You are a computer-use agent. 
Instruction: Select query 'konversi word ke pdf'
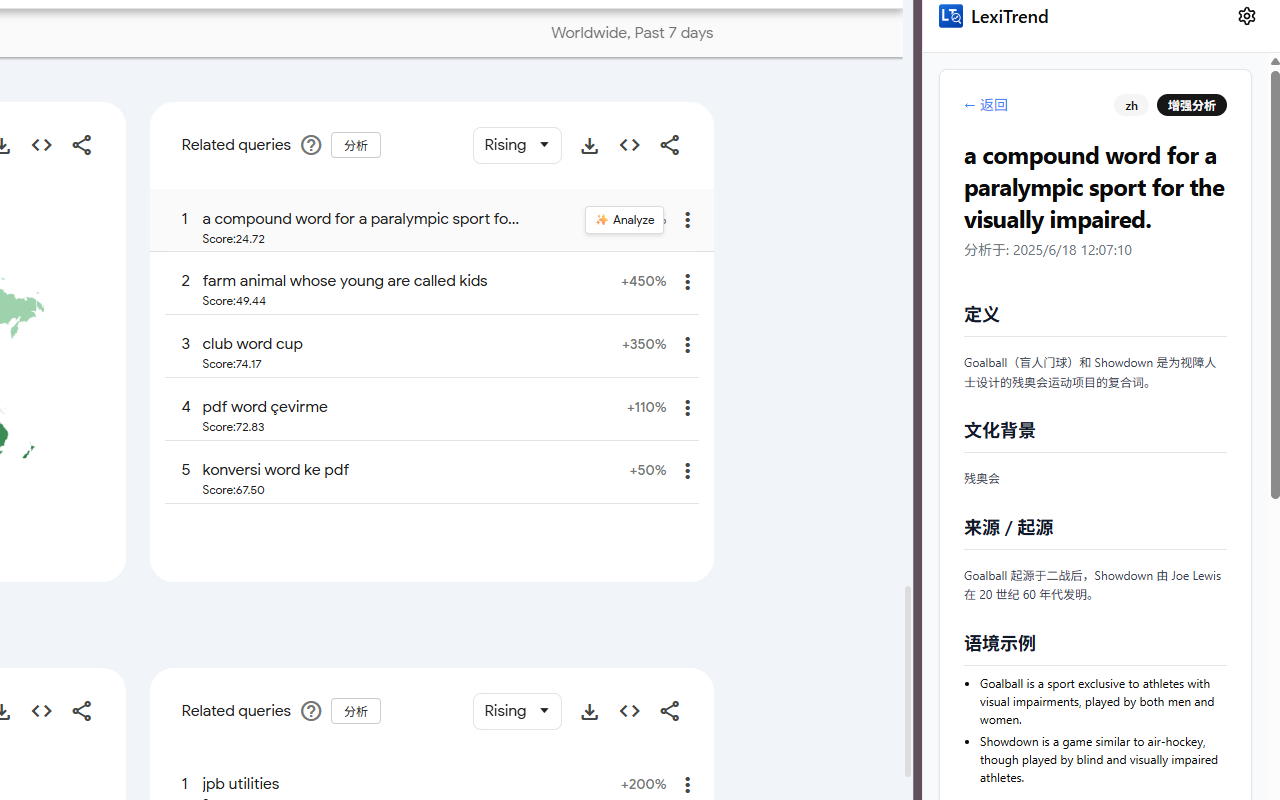pos(275,470)
